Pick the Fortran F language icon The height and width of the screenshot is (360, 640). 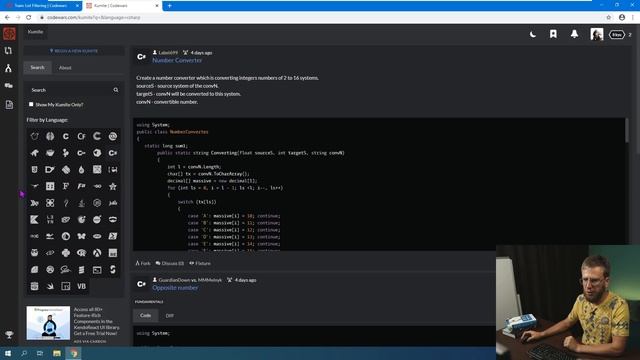[x=66, y=186]
